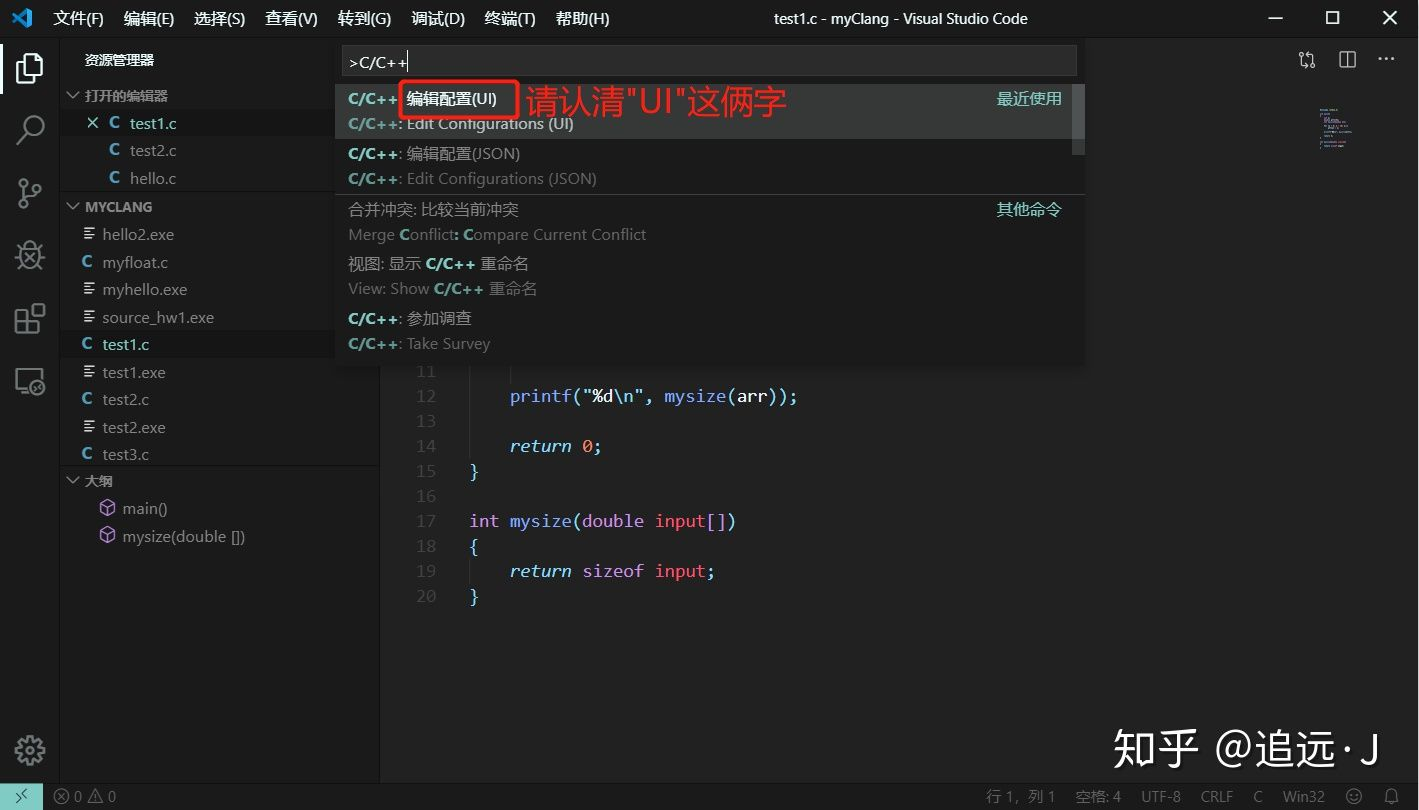Open the 调试(D) menu
Viewport: 1419px width, 810px height.
pos(438,19)
